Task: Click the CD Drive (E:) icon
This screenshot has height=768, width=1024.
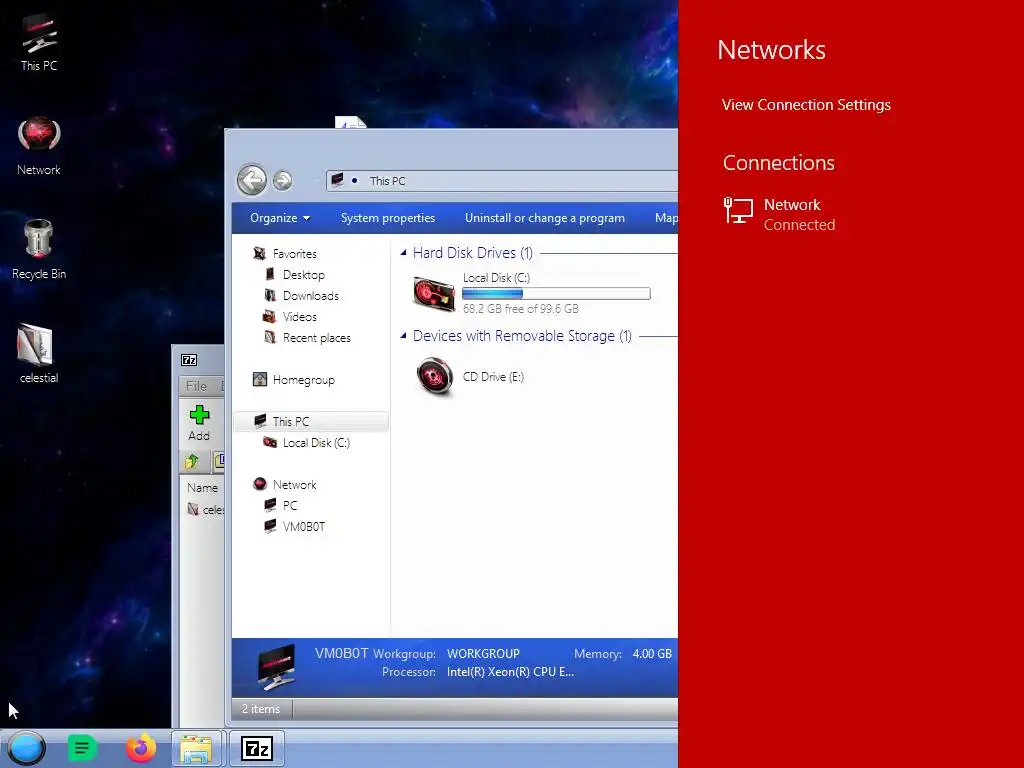Action: pyautogui.click(x=434, y=376)
